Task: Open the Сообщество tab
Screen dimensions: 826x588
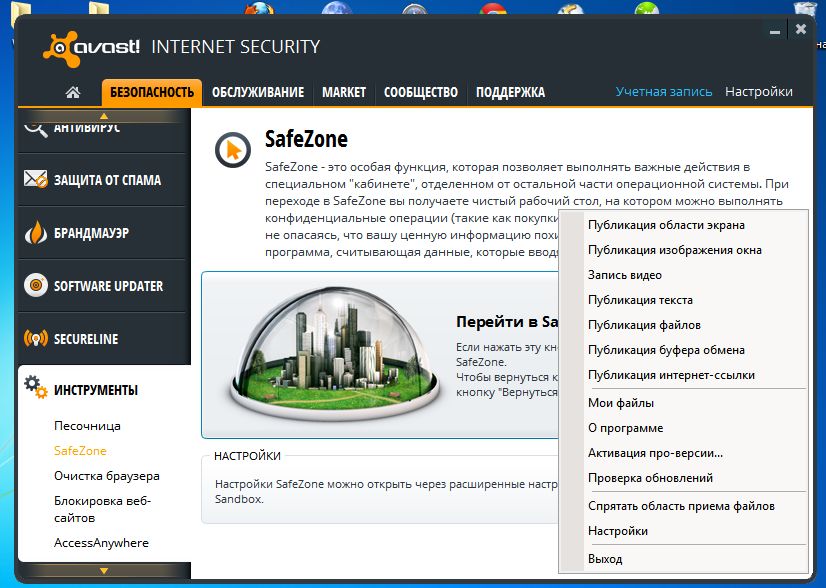Action: 421,92
